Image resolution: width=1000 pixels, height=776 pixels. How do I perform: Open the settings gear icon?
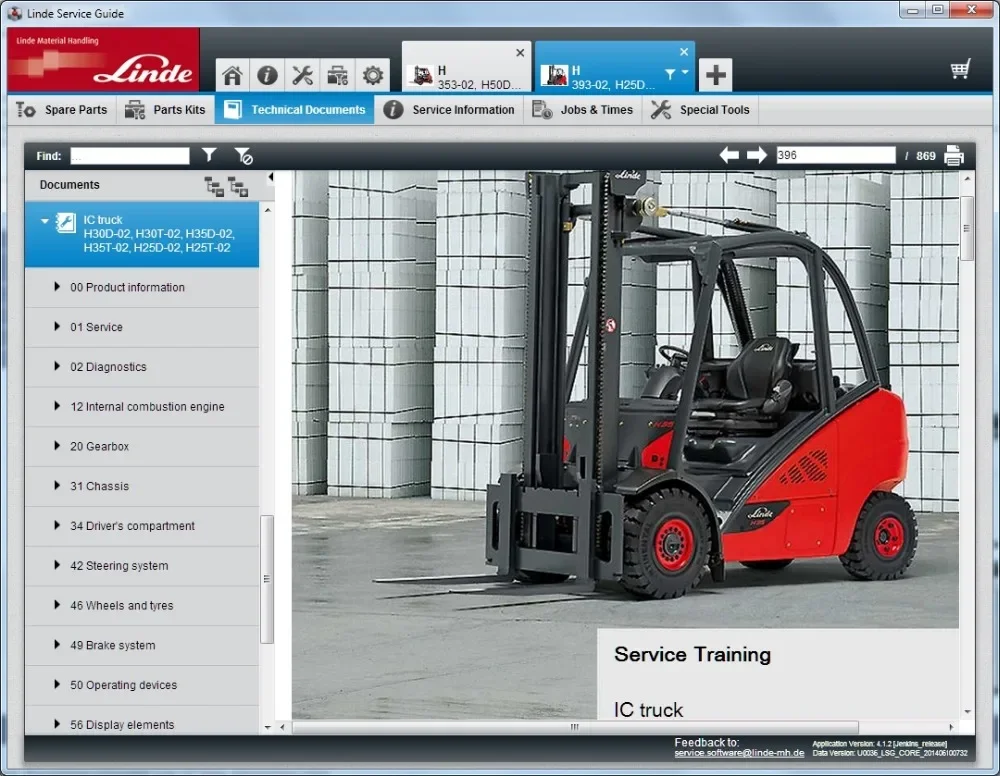(x=372, y=75)
